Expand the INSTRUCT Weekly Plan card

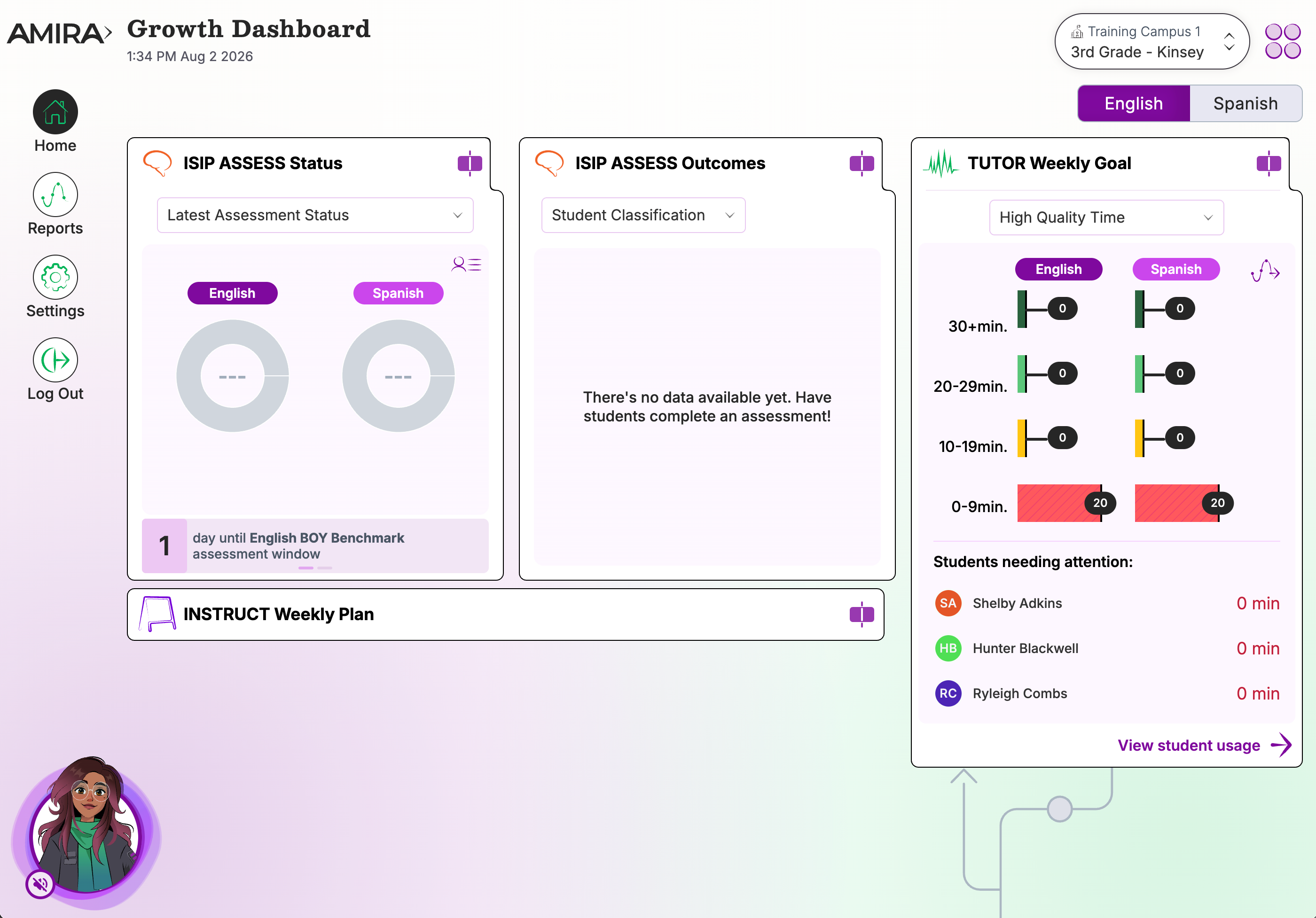pos(862,615)
